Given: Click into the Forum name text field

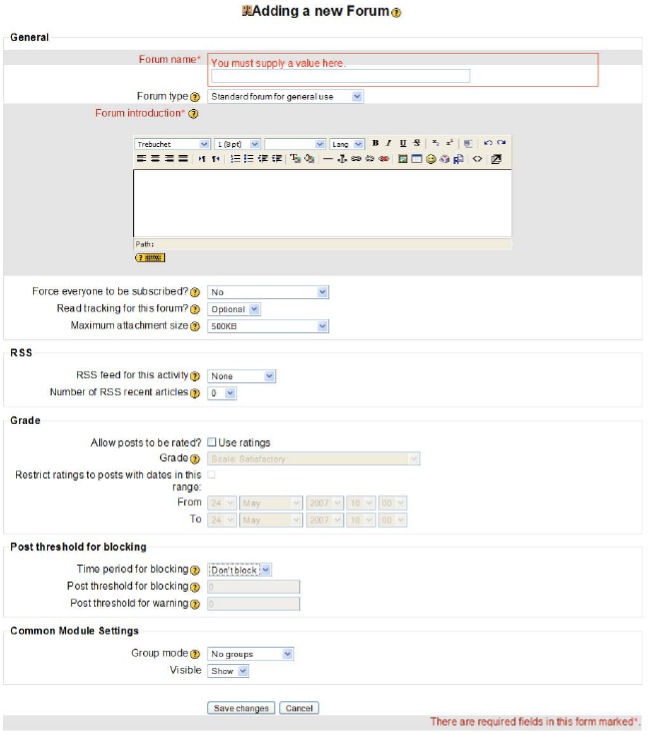Looking at the screenshot, I should [340, 76].
